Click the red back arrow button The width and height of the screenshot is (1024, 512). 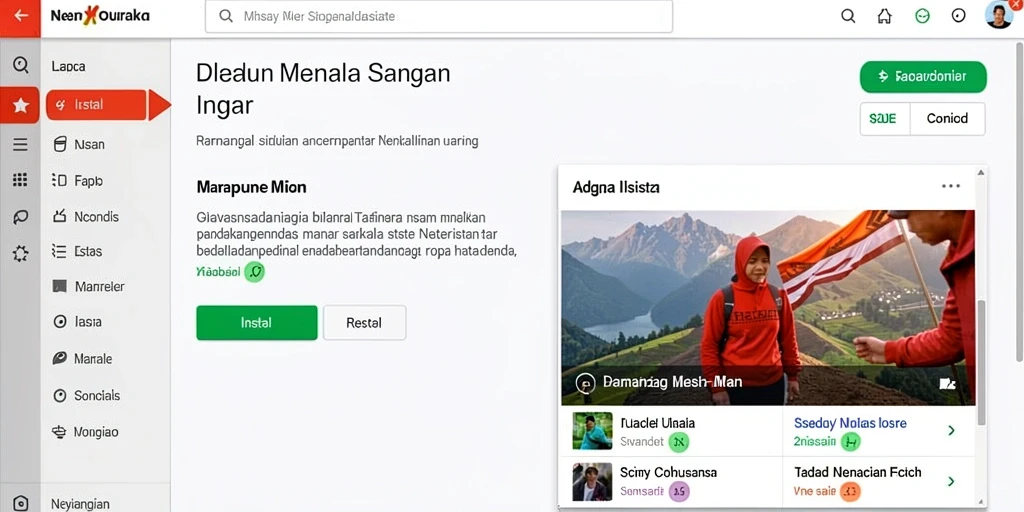20,18
